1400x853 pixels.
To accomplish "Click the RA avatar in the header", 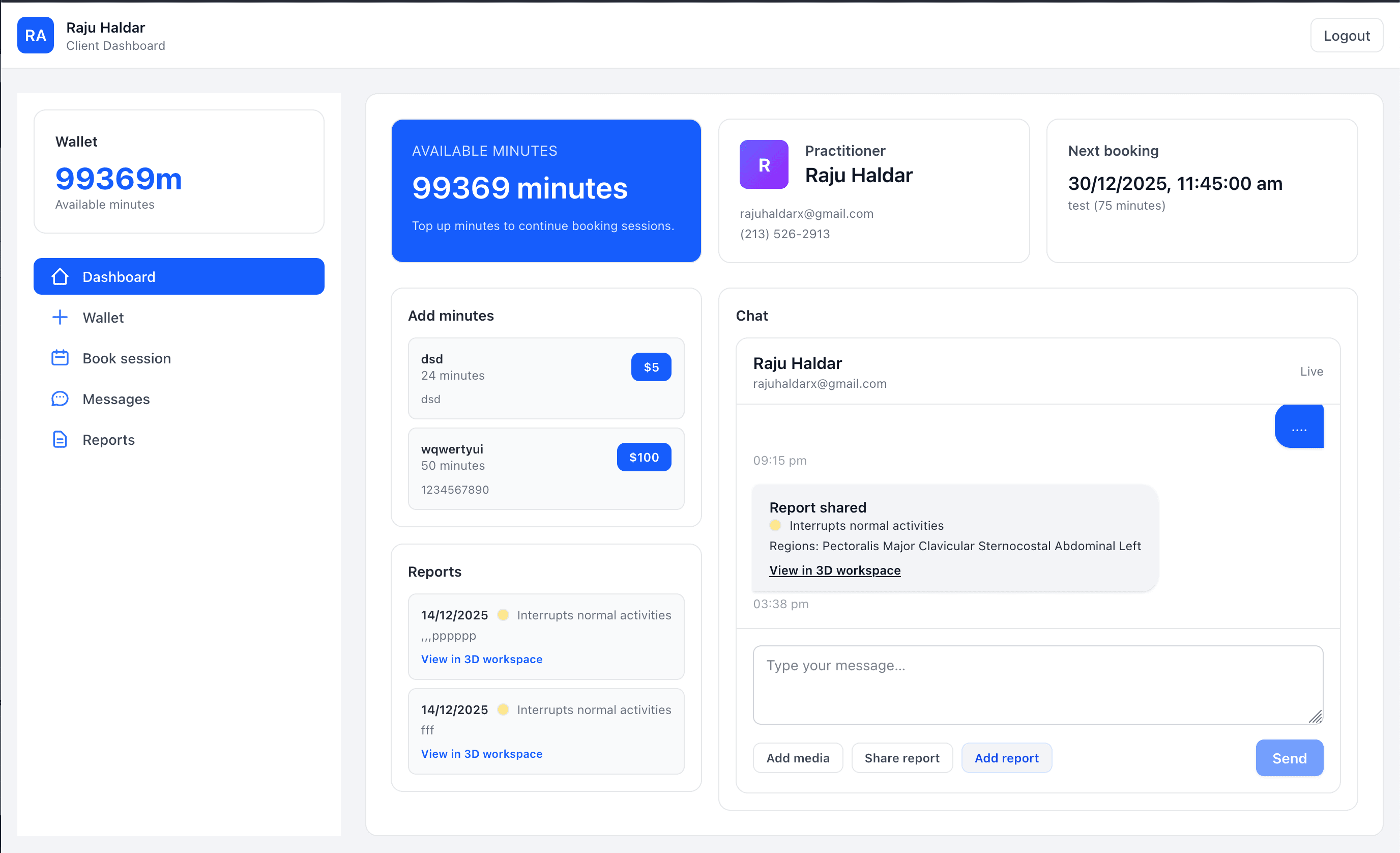I will (35, 35).
